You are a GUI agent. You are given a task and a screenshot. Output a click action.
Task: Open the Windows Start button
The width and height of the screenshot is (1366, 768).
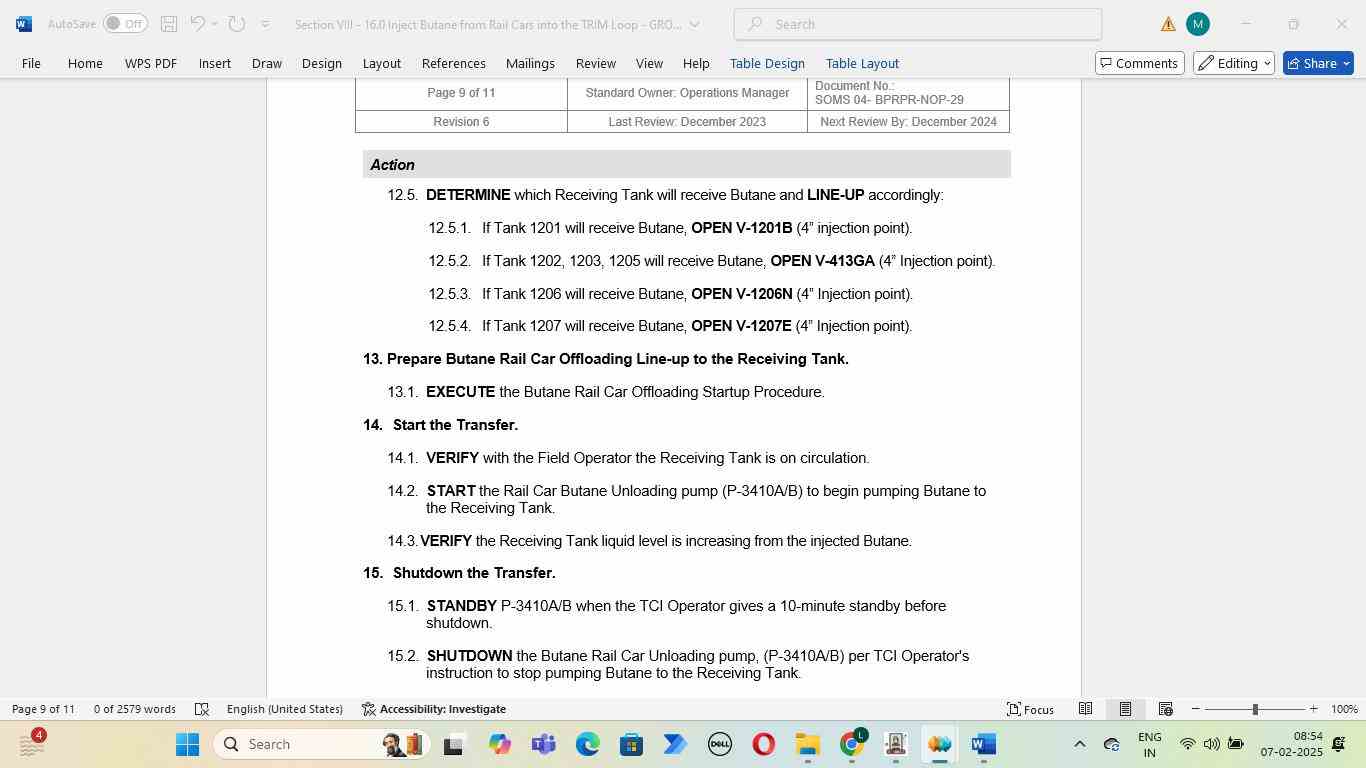click(x=187, y=744)
